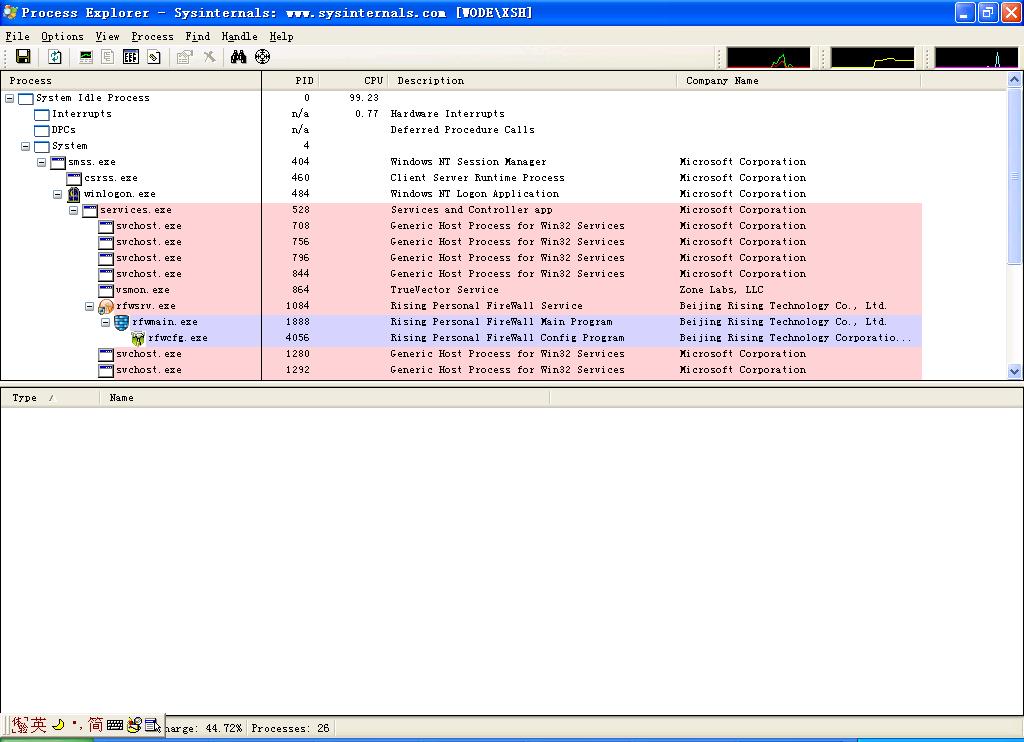Toggle the IME half-moon width mode
The image size is (1024, 742).
coord(58,724)
